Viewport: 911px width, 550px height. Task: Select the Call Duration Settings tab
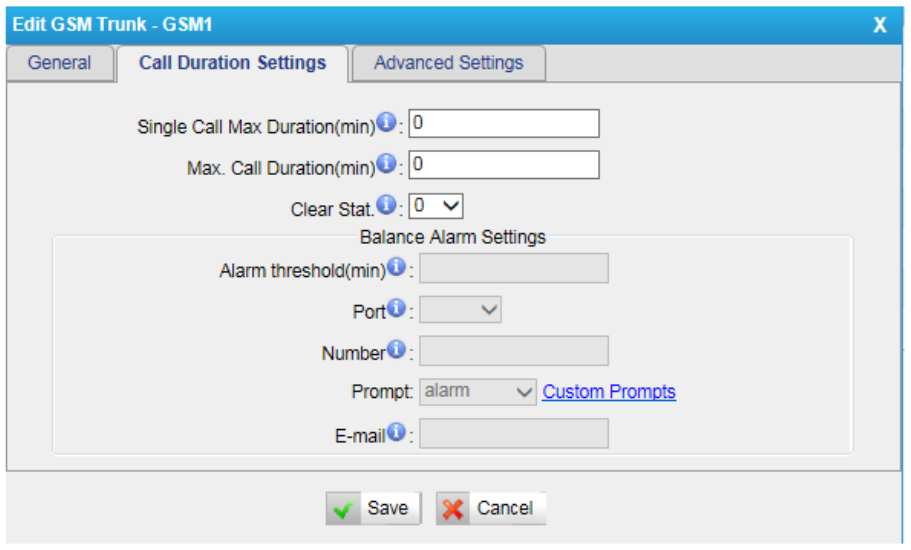pos(232,63)
